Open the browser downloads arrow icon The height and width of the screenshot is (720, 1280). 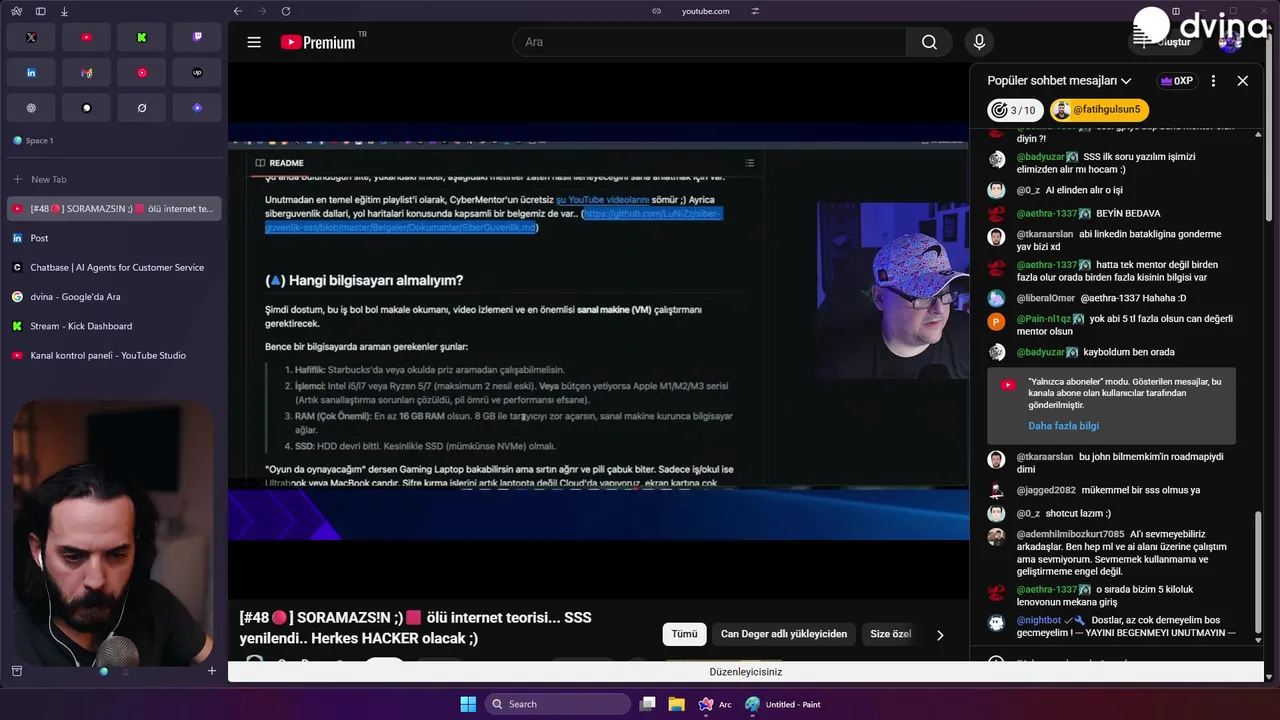click(64, 11)
